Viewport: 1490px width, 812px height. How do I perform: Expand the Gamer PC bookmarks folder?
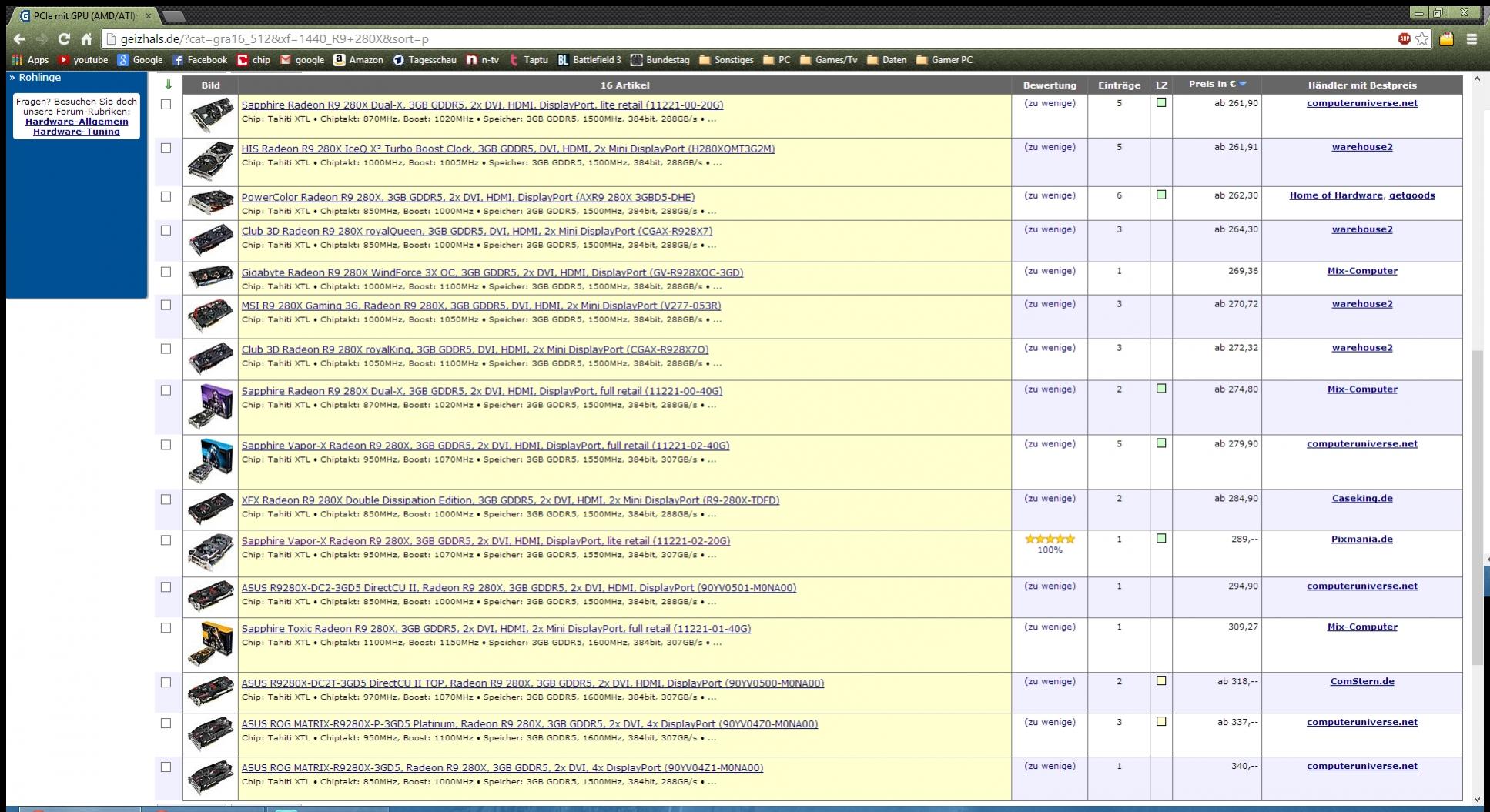(944, 60)
